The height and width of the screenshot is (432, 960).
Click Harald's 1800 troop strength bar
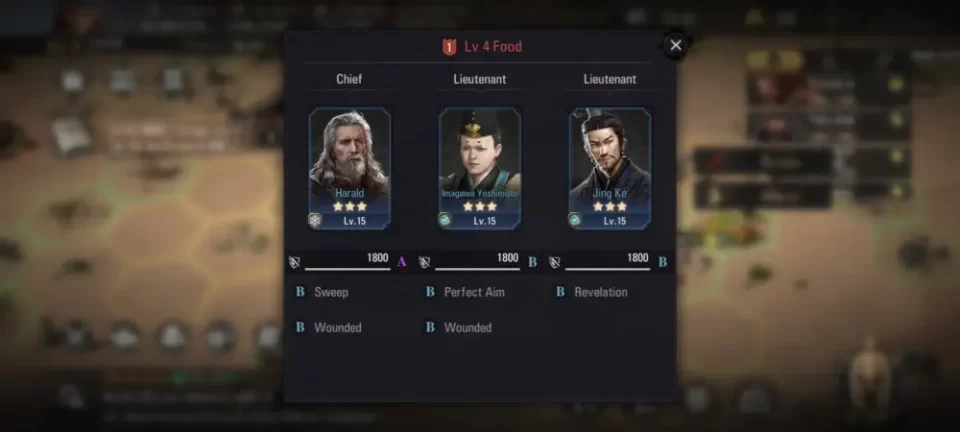[347, 261]
